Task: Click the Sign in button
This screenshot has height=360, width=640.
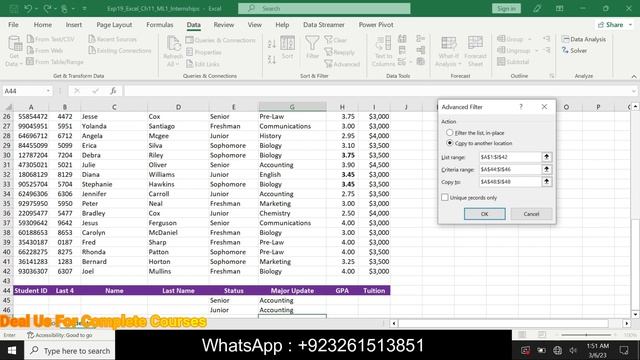Action: pos(506,8)
